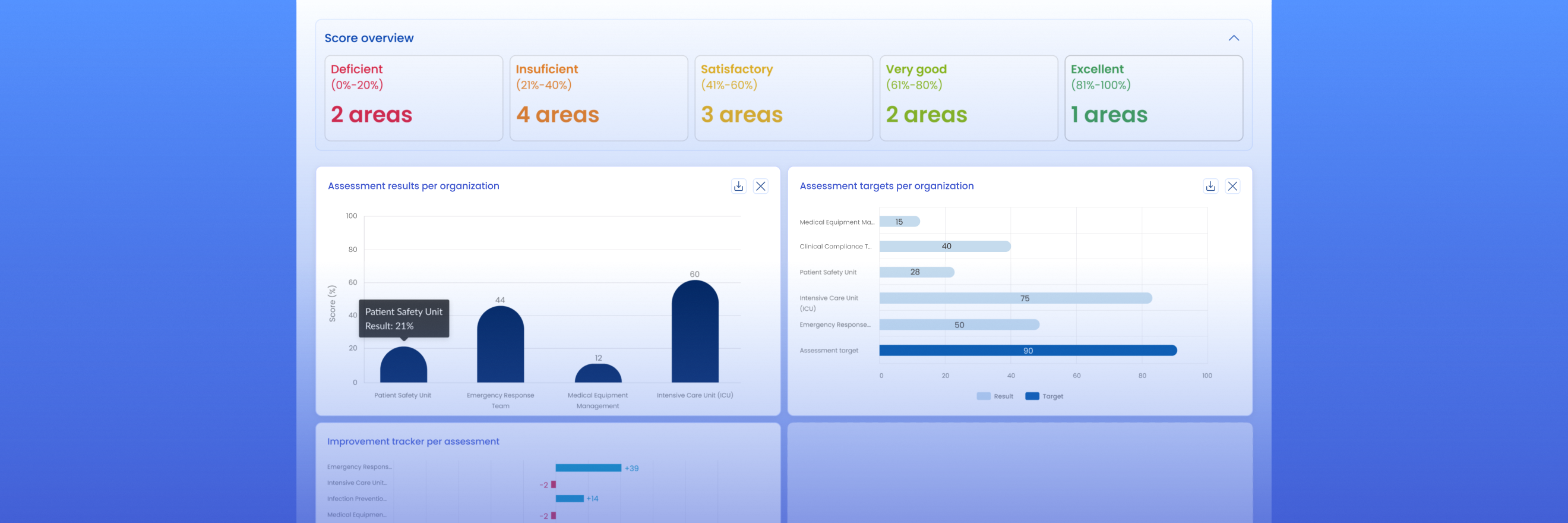Collapse the Score overview section
This screenshot has height=523, width=1568.
point(1233,38)
